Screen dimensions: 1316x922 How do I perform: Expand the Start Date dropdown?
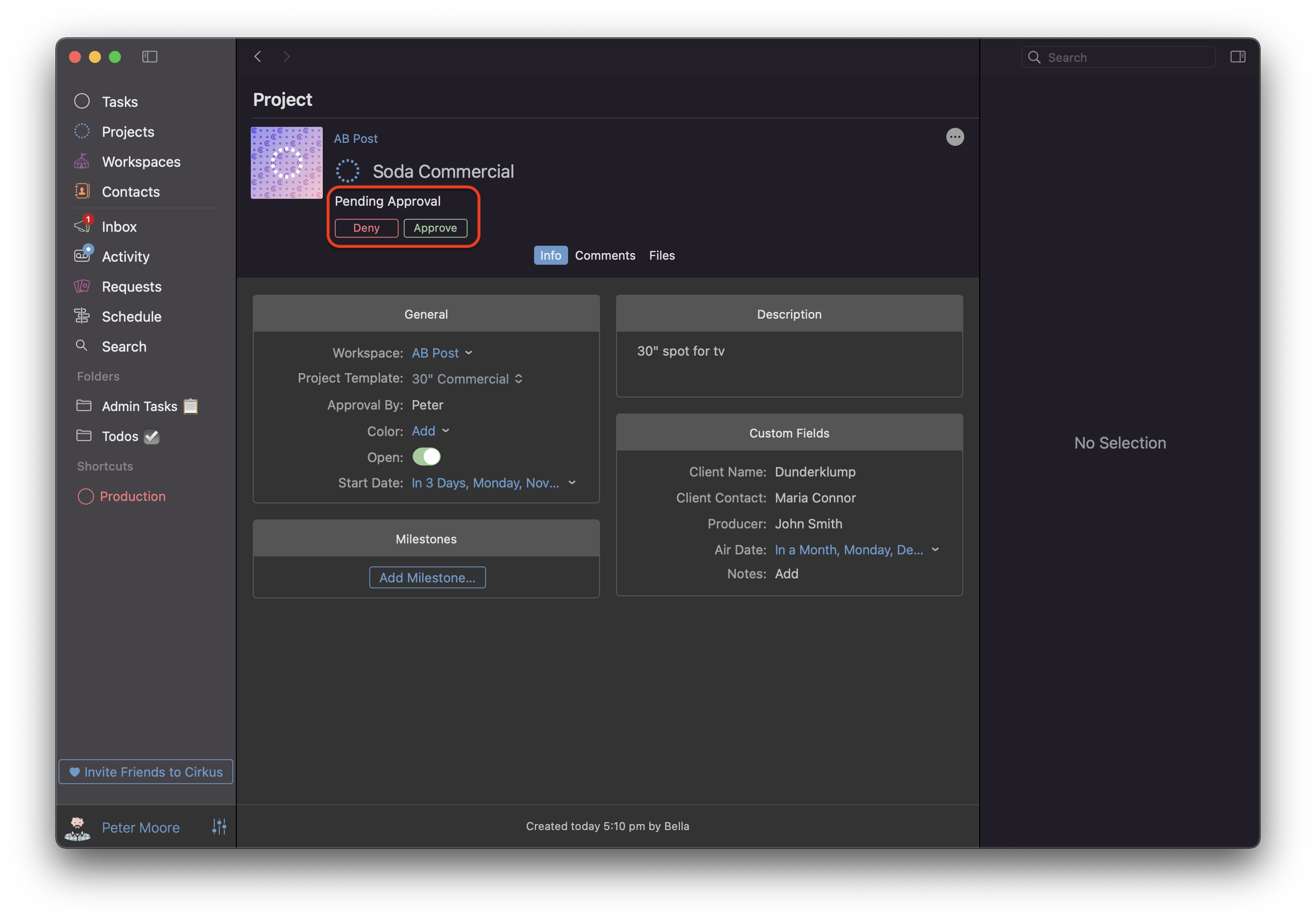572,483
